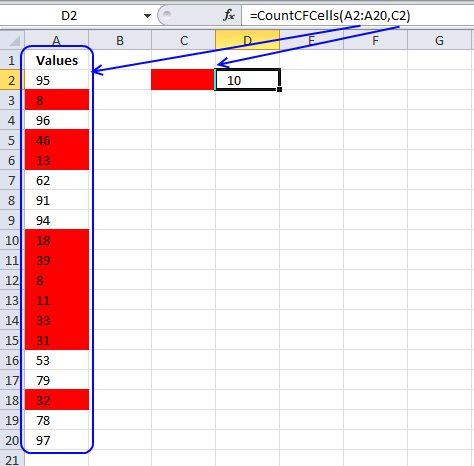Image resolution: width=474 pixels, height=466 pixels.
Task: Select column C header
Action: (184, 40)
